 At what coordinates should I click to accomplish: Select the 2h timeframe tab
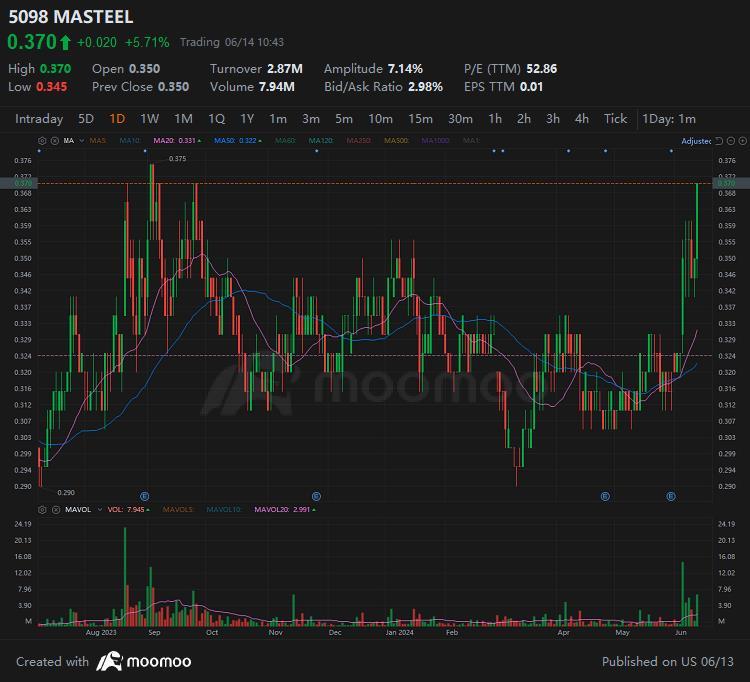click(x=524, y=119)
